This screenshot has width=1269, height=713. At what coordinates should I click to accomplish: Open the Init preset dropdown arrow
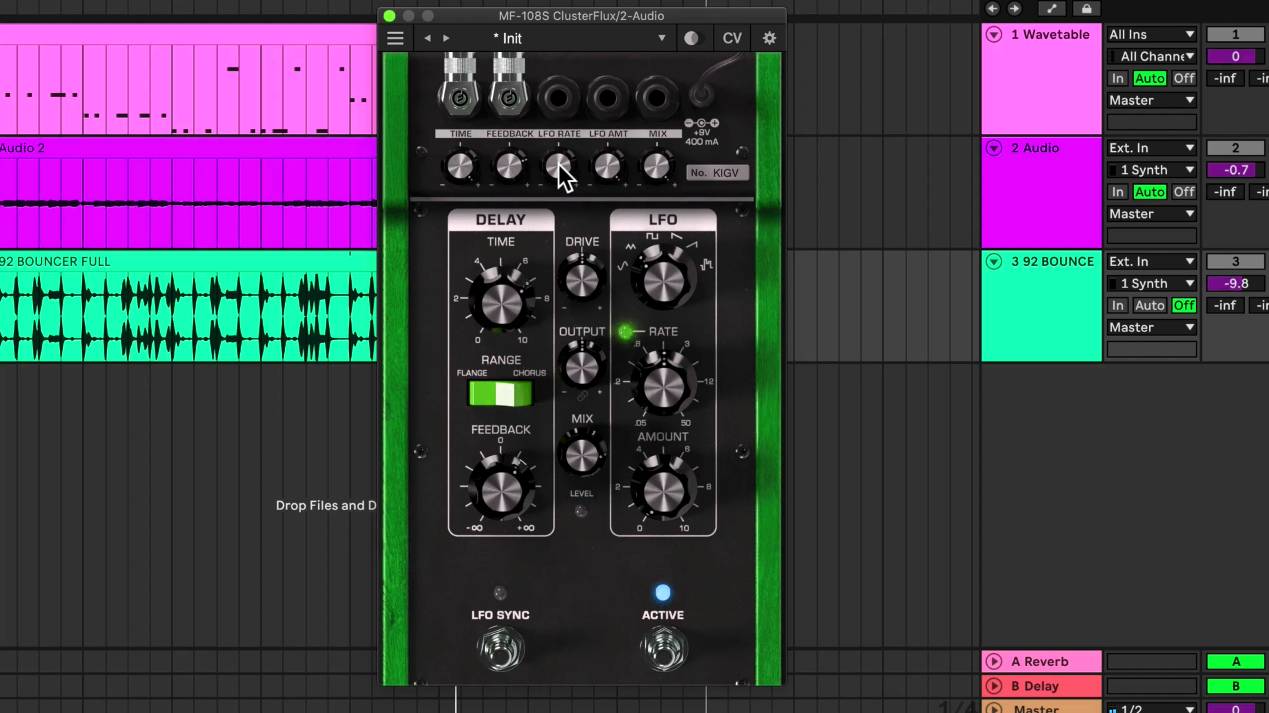661,38
